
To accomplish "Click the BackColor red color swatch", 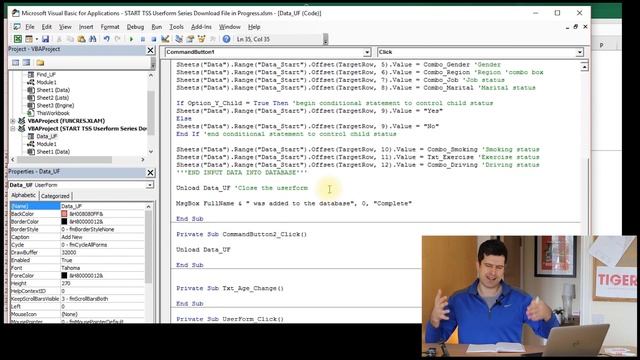I will (64, 214).
